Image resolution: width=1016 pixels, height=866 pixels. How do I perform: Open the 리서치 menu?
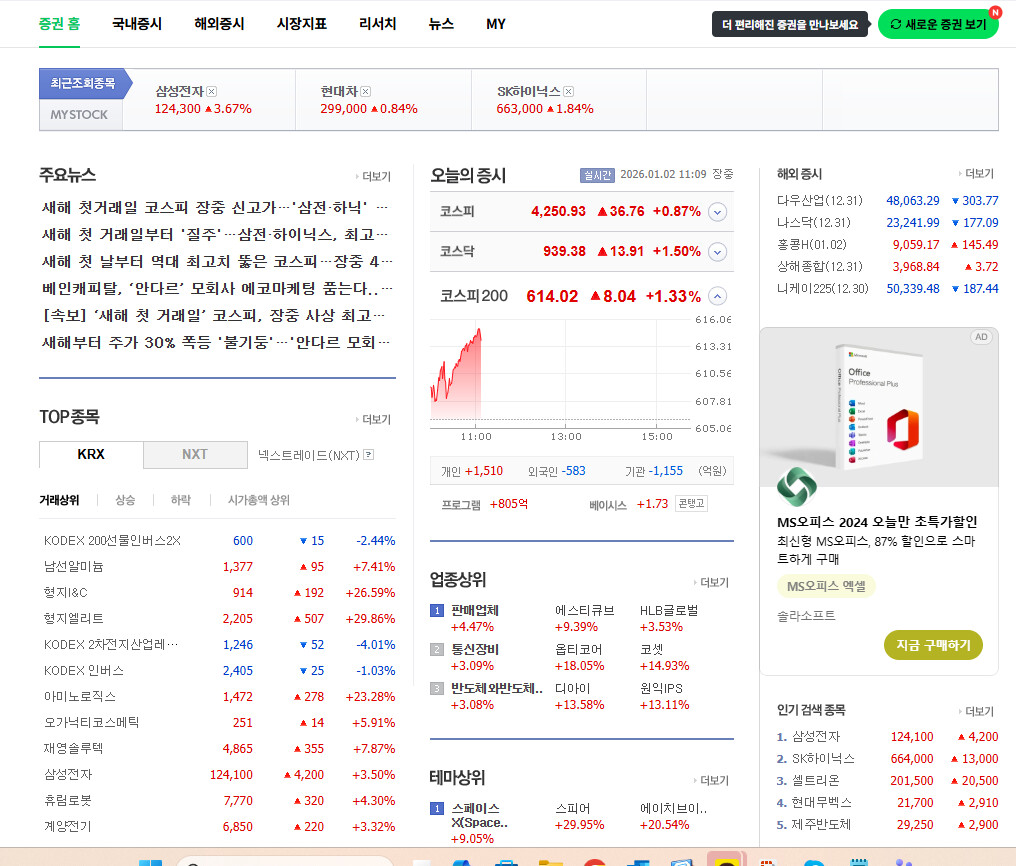tap(377, 24)
